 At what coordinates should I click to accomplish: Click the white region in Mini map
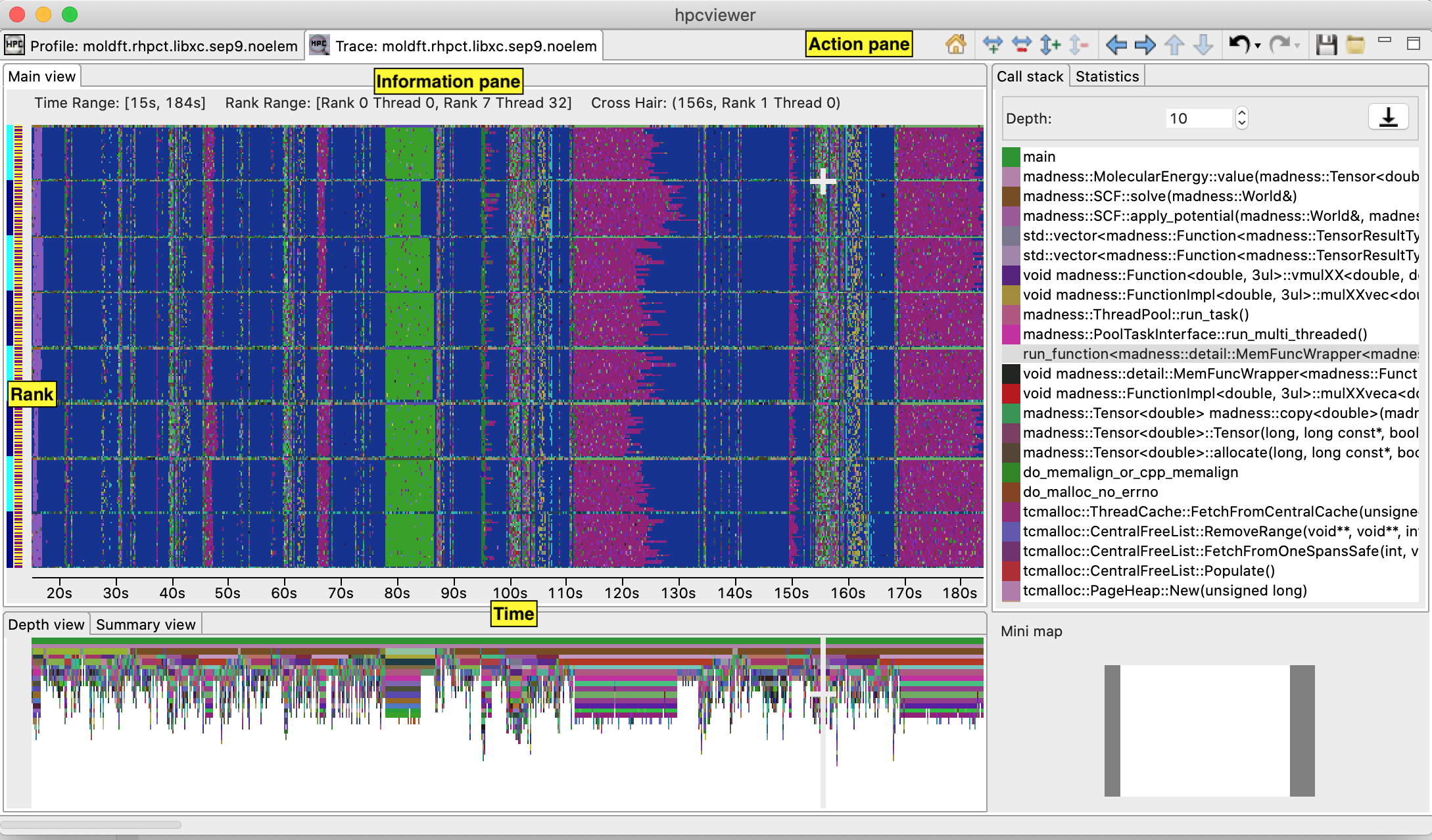click(1205, 730)
